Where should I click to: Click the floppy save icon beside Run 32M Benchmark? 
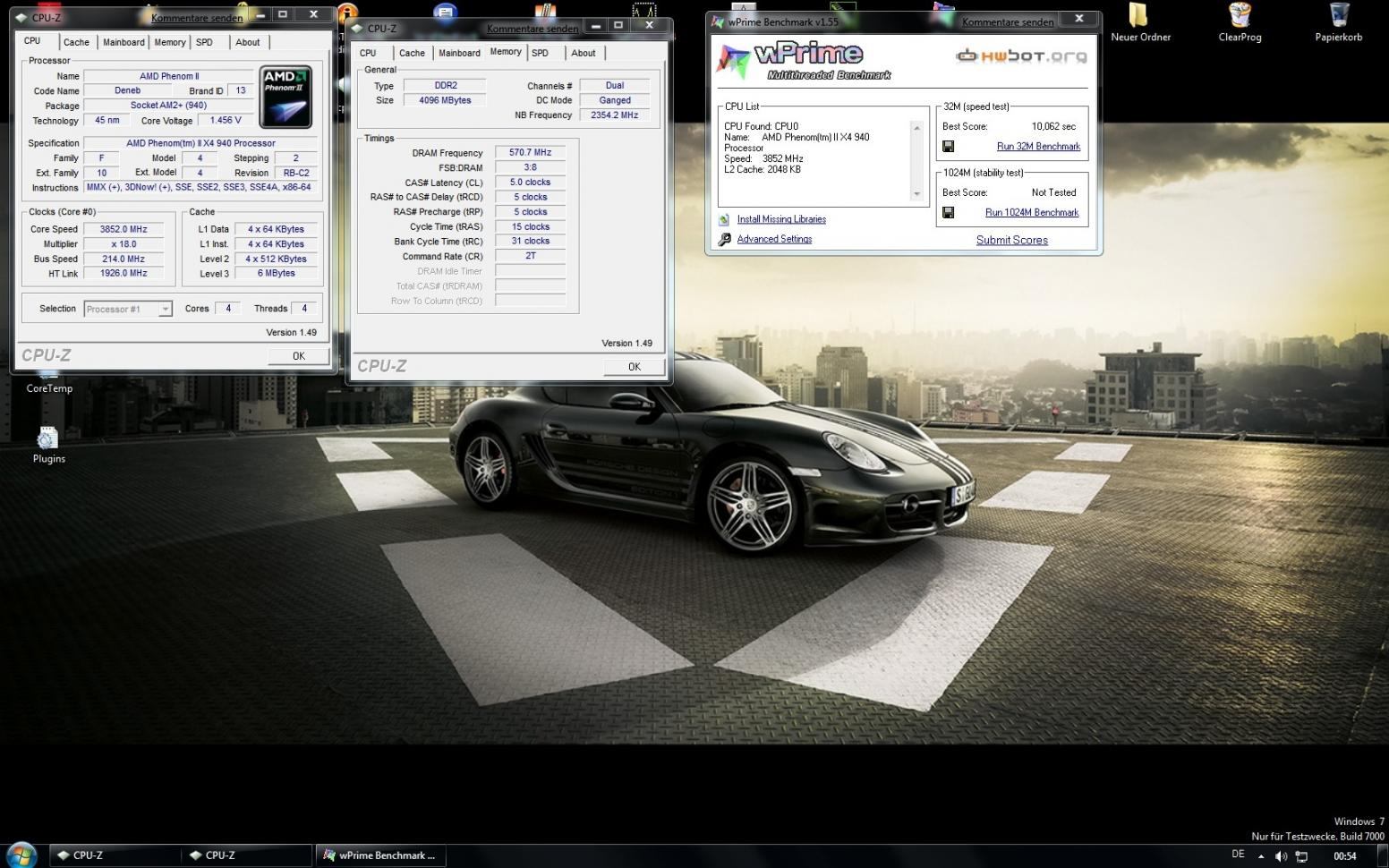tap(948, 147)
